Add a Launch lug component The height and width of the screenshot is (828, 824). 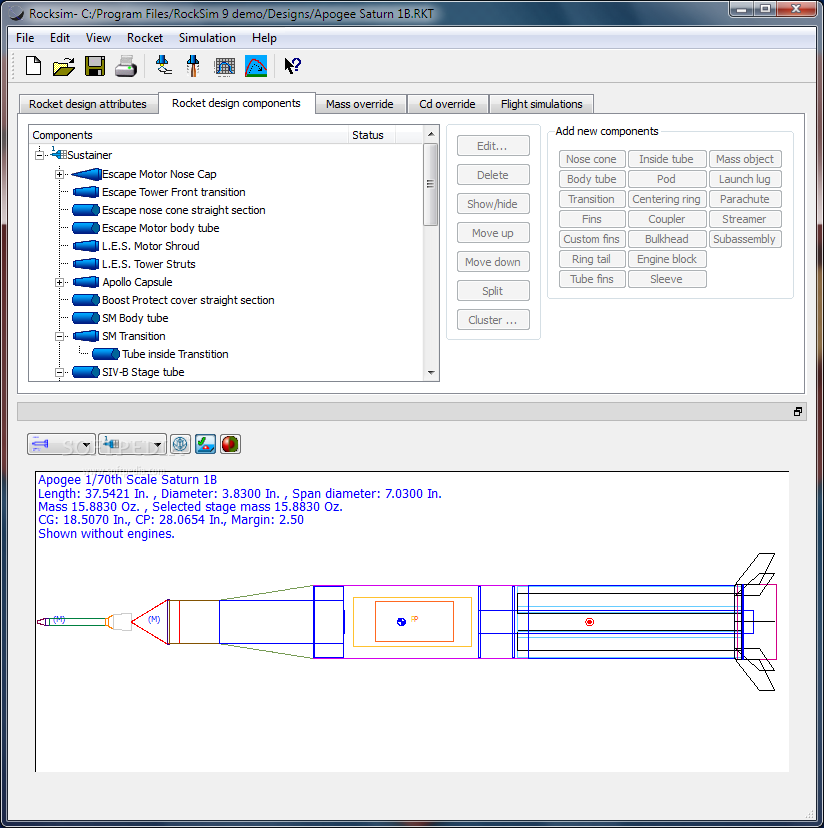745,179
